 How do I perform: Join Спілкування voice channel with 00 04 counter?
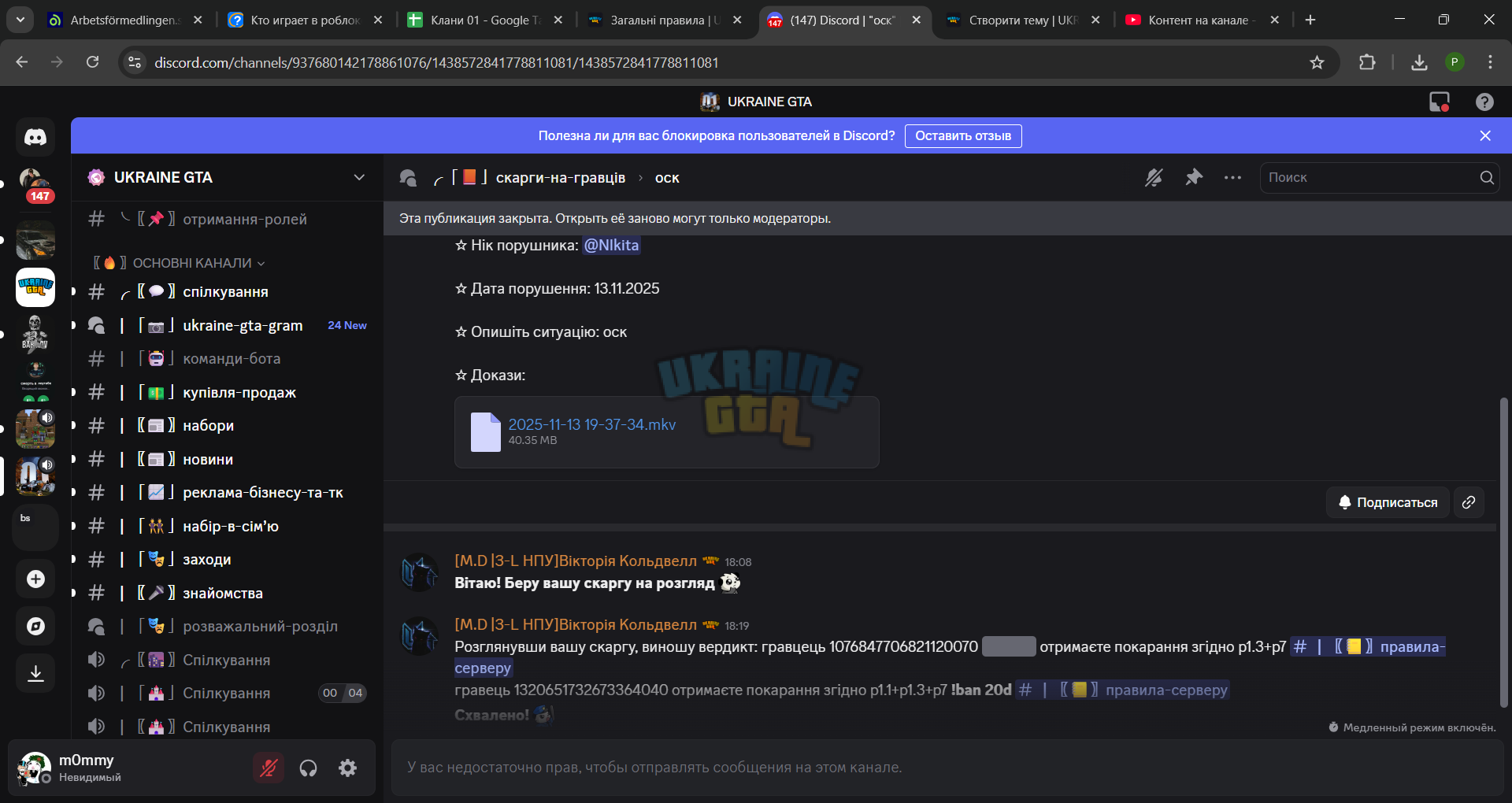[226, 694]
